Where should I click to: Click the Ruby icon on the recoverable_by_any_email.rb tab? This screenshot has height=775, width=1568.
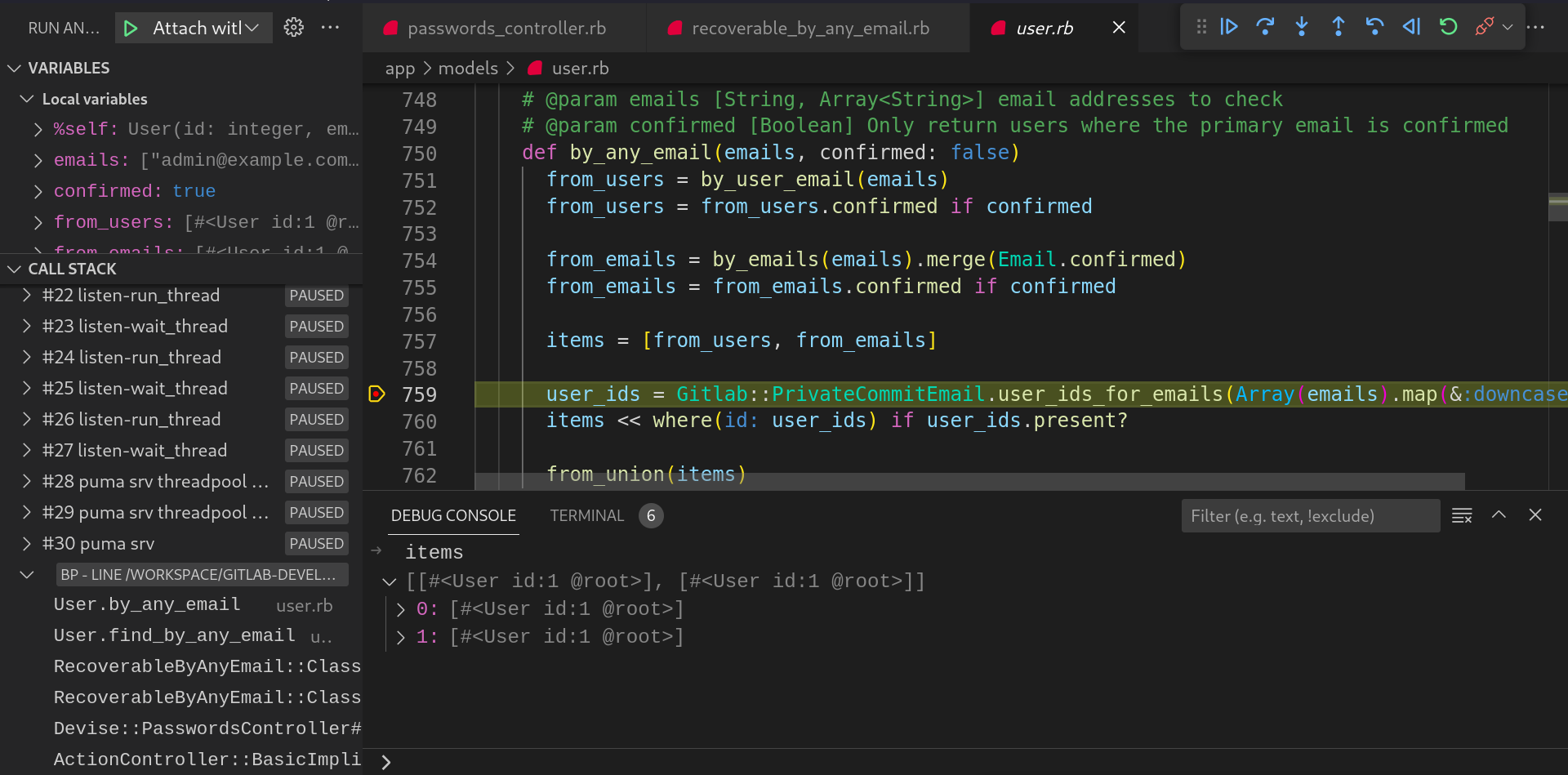(x=675, y=29)
